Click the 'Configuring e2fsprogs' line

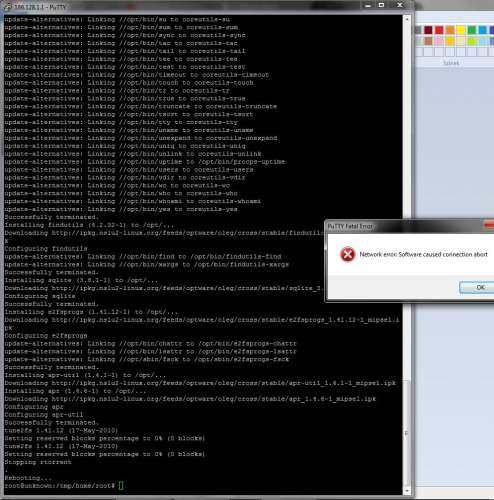(46, 335)
